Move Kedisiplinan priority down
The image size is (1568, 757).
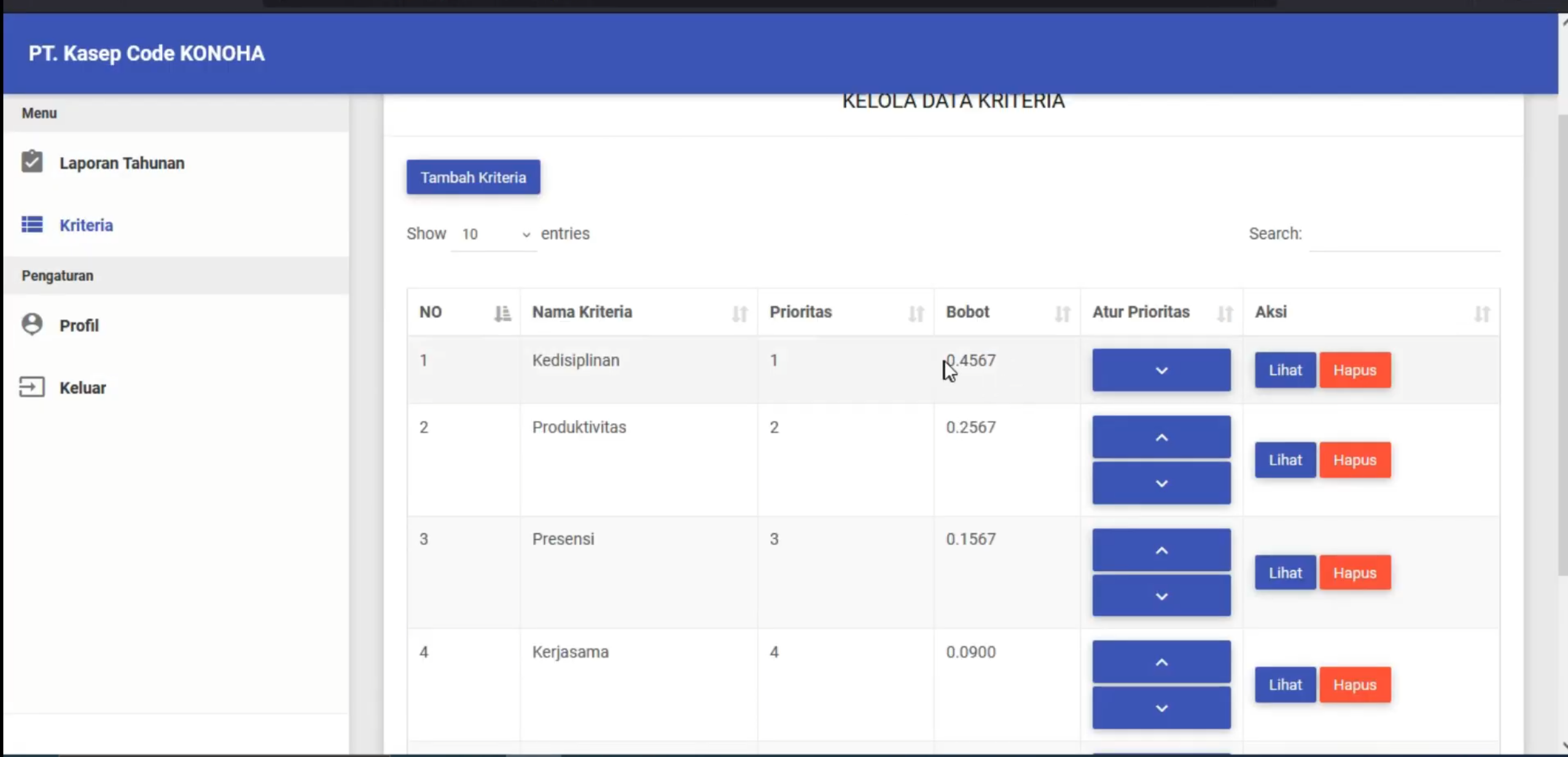[x=1161, y=370]
